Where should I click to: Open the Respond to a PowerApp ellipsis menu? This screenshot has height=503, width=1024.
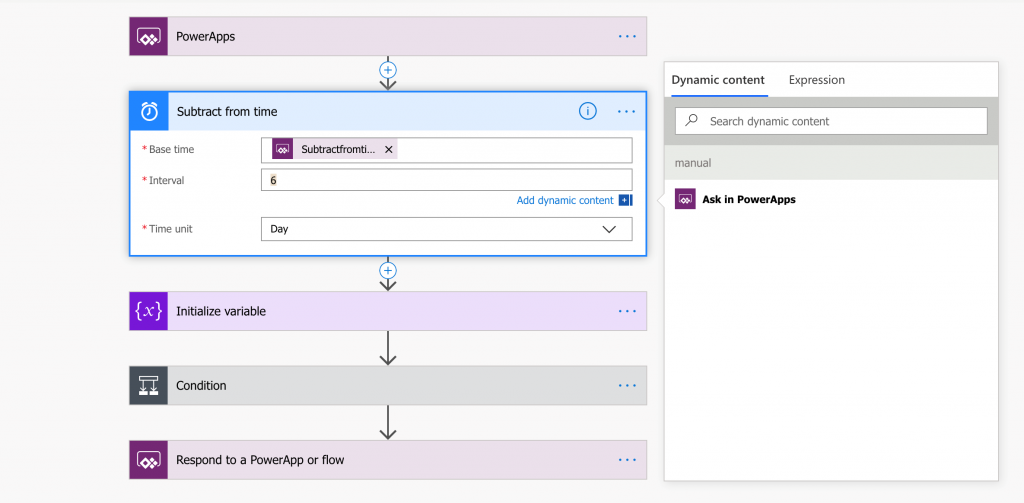(x=627, y=460)
